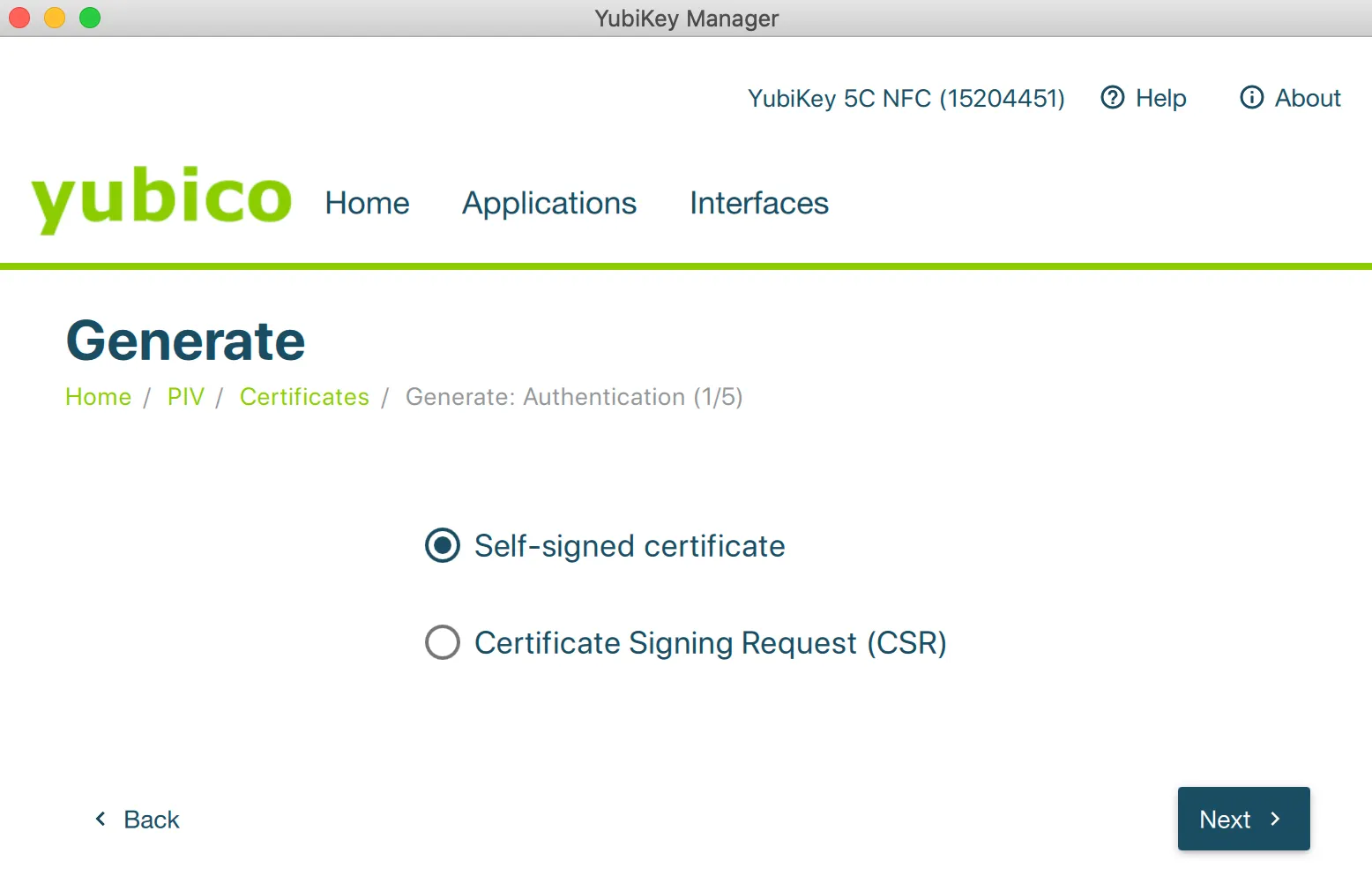Open the Applications menu
1372x891 pixels.
(548, 203)
